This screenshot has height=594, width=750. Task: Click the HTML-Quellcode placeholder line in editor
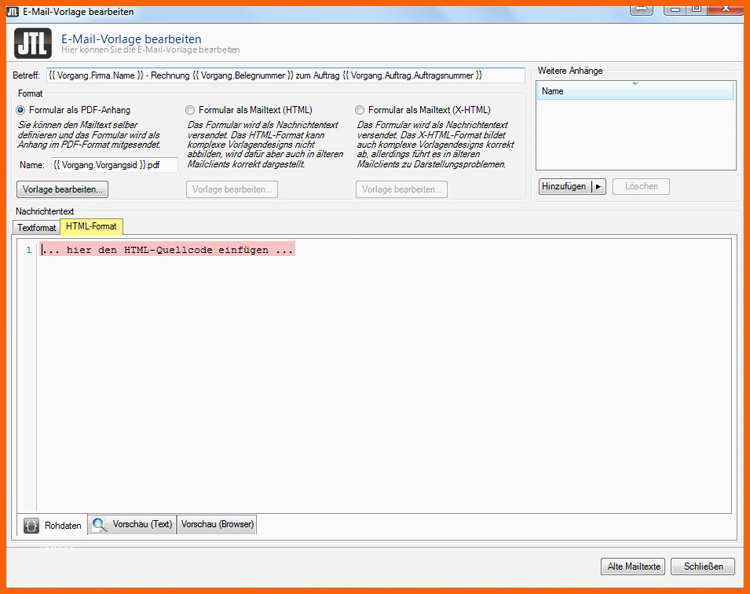pos(167,250)
